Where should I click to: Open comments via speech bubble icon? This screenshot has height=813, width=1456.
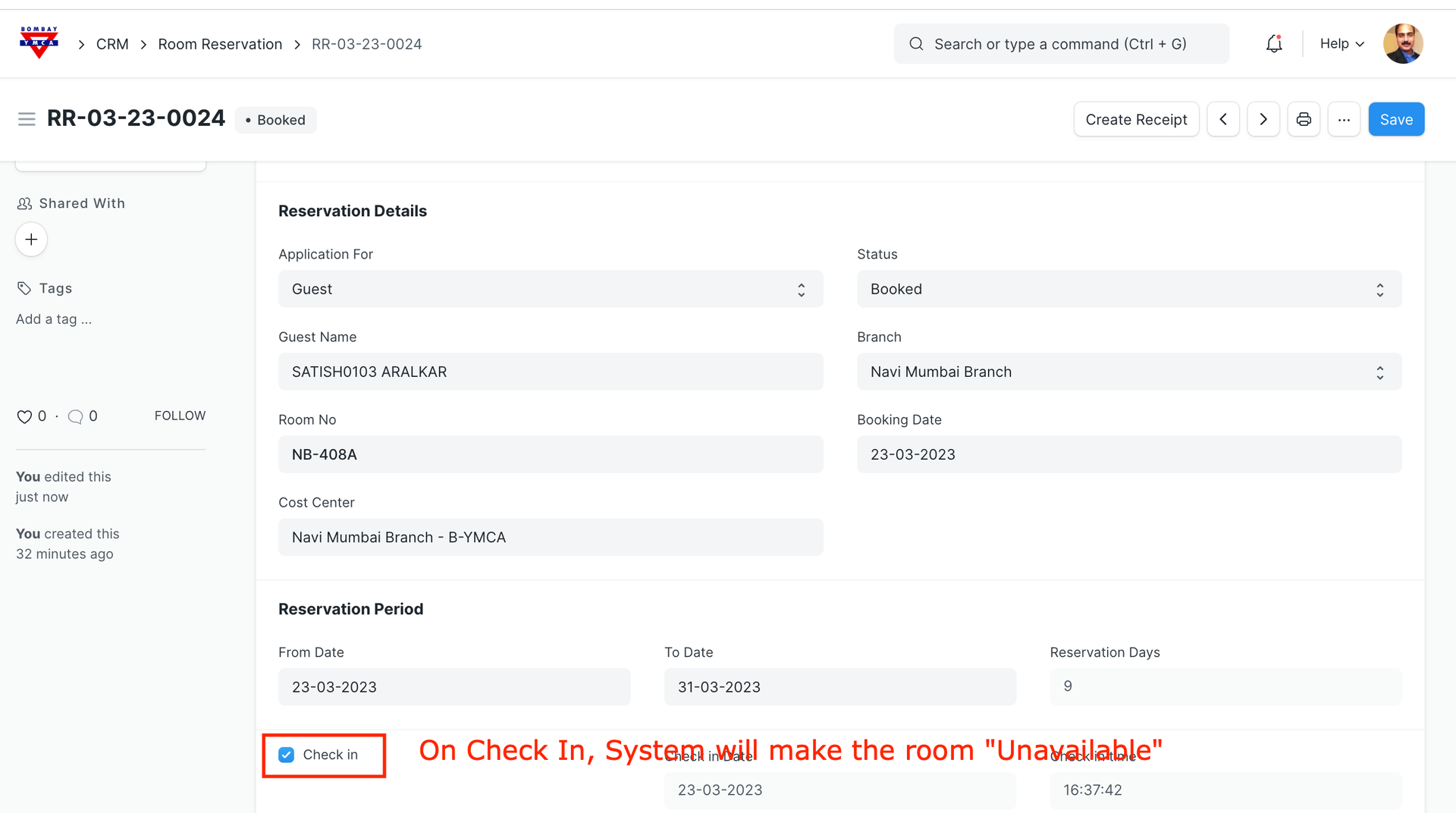coord(75,416)
